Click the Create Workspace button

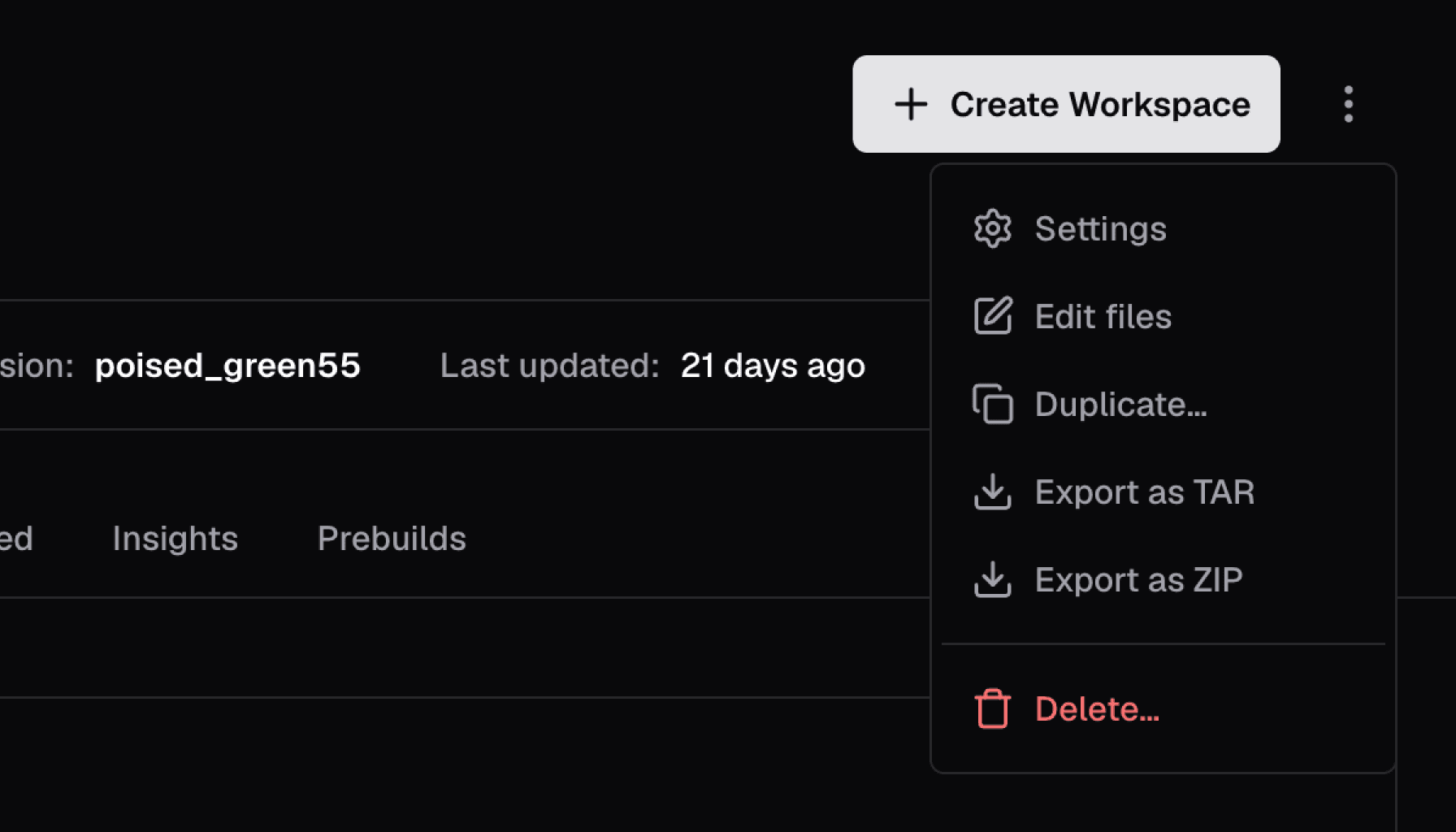coord(1066,104)
